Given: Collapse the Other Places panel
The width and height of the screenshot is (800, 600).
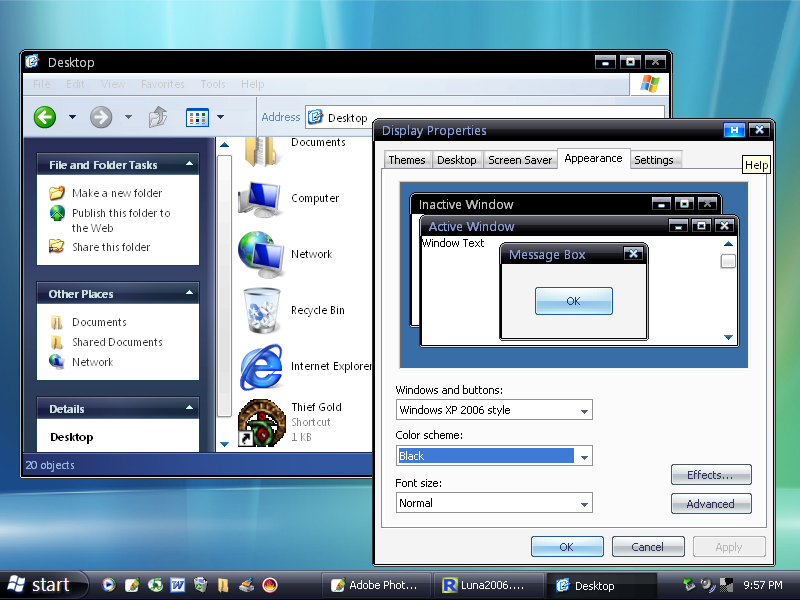Looking at the screenshot, I should click(188, 294).
